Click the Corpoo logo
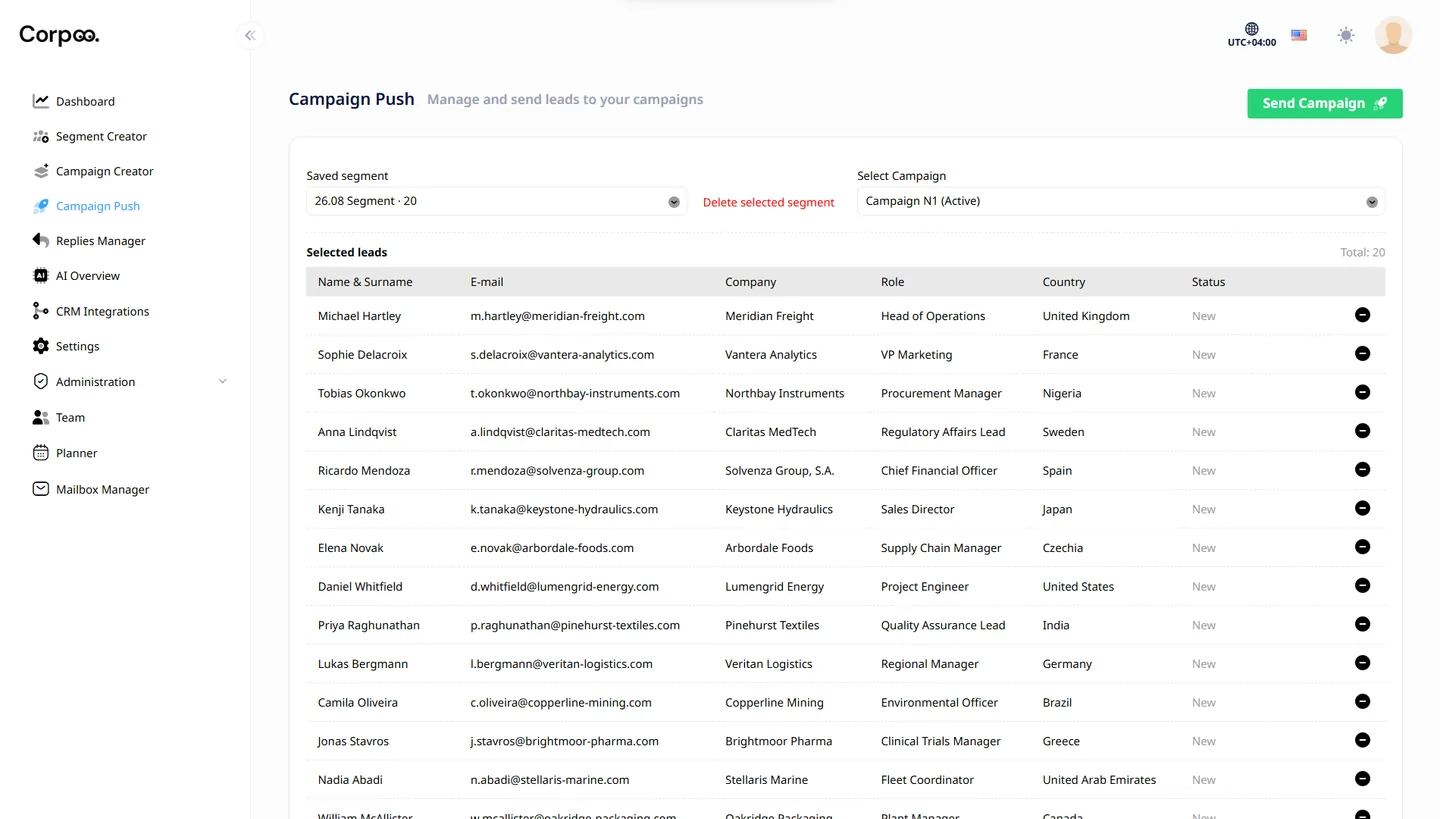1440x819 pixels. 59,36
